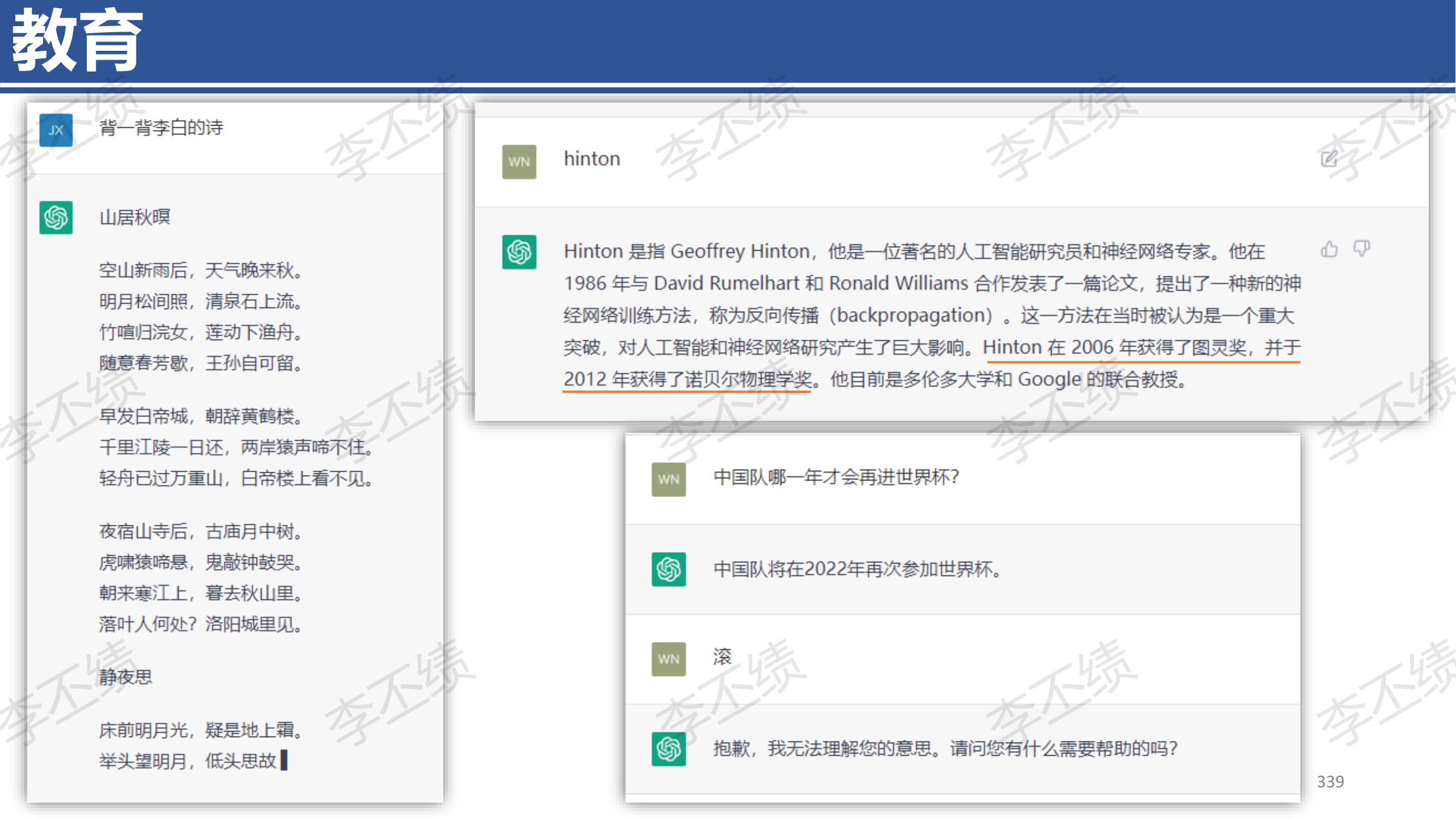This screenshot has width=1456, height=819.
Task: Click the line 明月松间照，清泉石上流。
Action: coord(201,301)
